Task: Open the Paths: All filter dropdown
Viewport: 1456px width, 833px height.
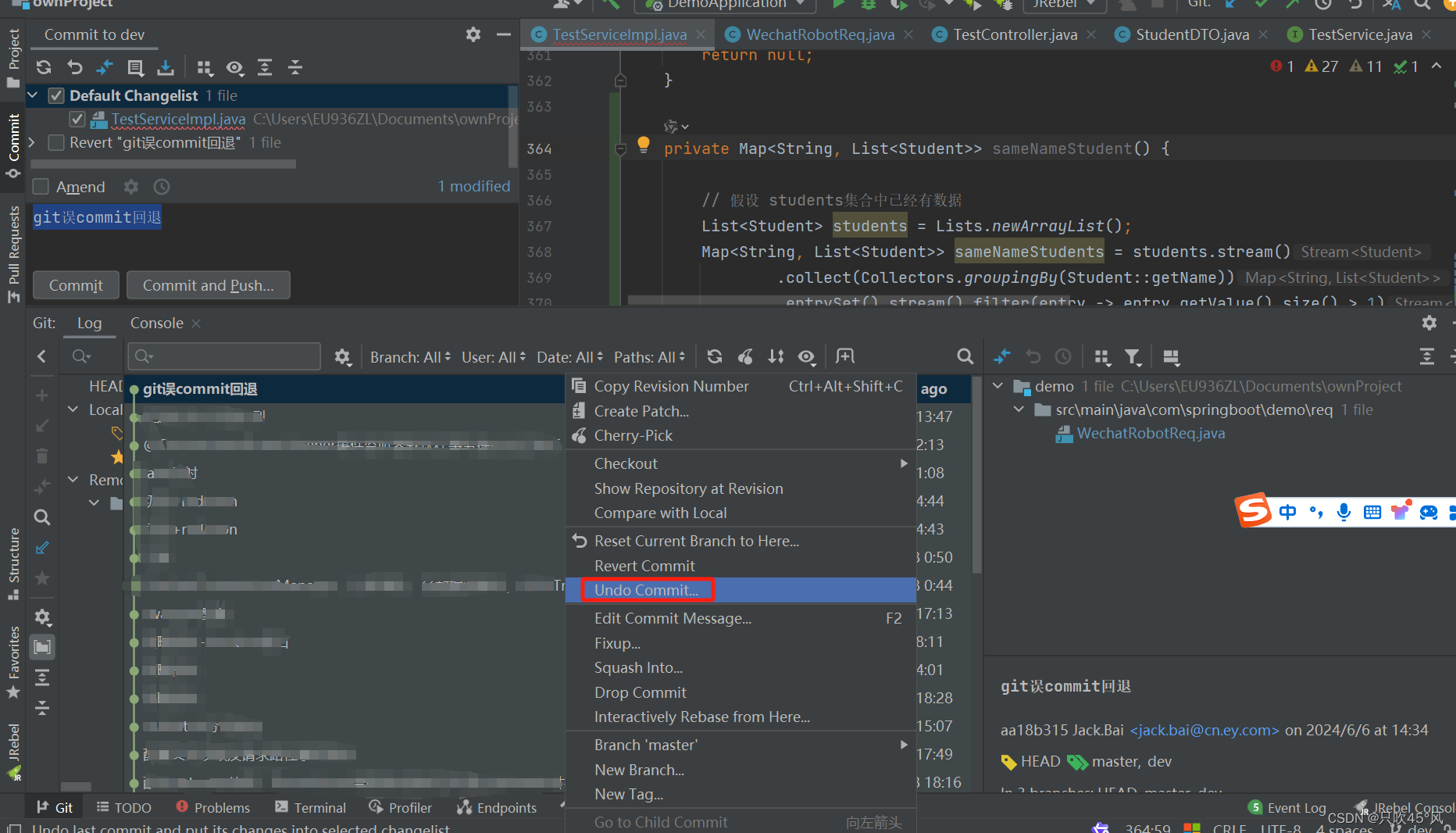Action: (x=649, y=357)
